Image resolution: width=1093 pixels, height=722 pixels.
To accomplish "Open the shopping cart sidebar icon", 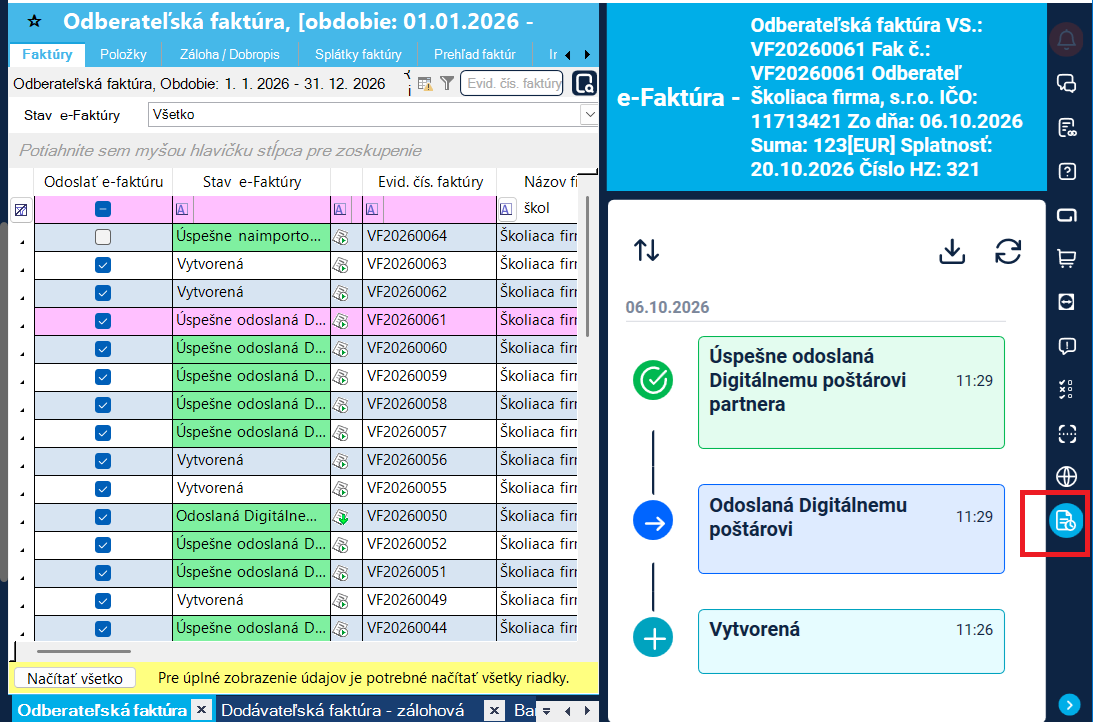I will point(1067,259).
